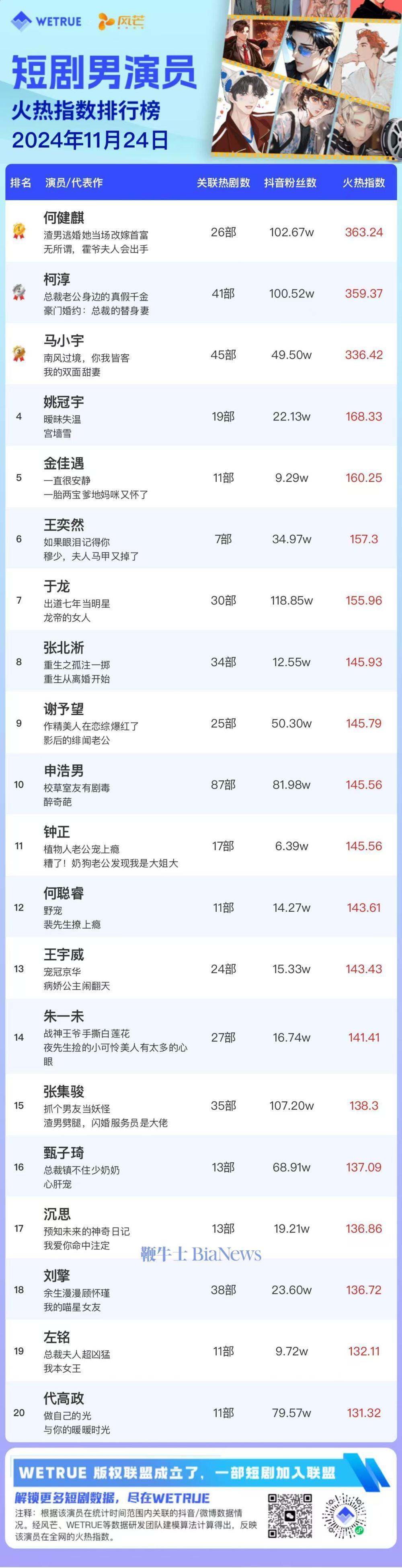The image size is (402, 1568).
Task: Click 张集骏's hot index value 138.3
Action: coord(364,1105)
